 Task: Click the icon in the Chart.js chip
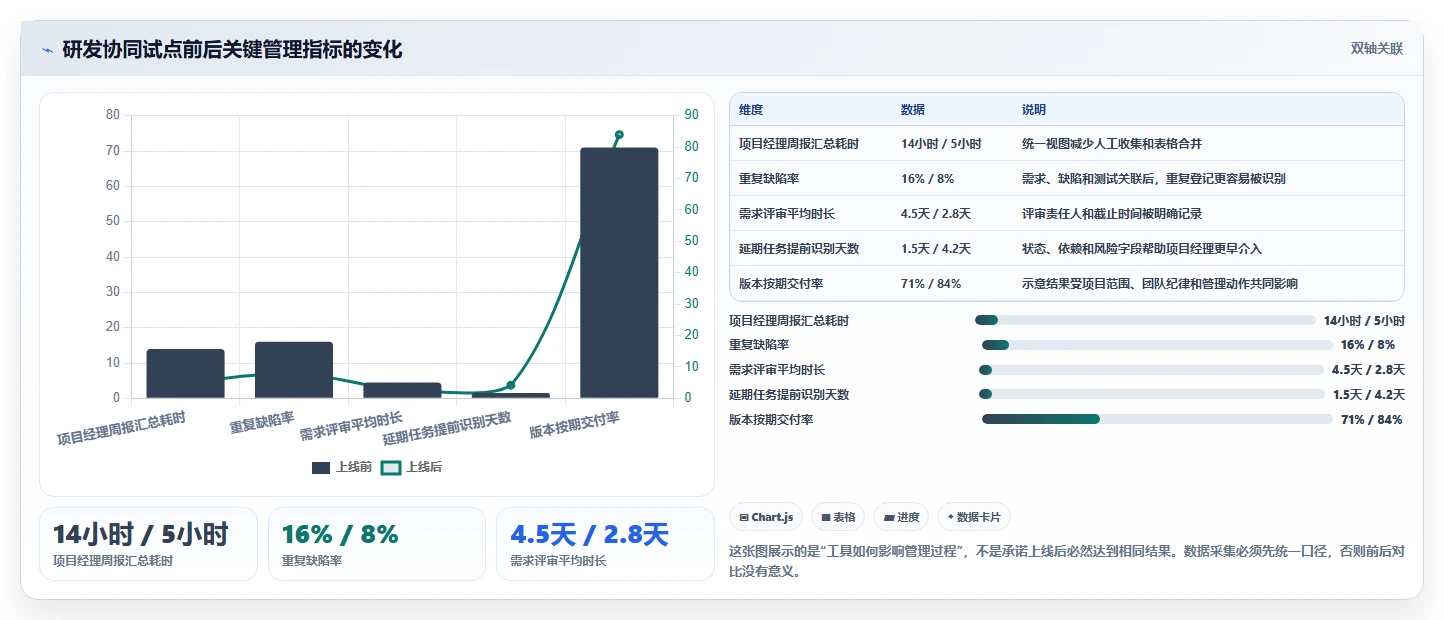pyautogui.click(x=744, y=518)
